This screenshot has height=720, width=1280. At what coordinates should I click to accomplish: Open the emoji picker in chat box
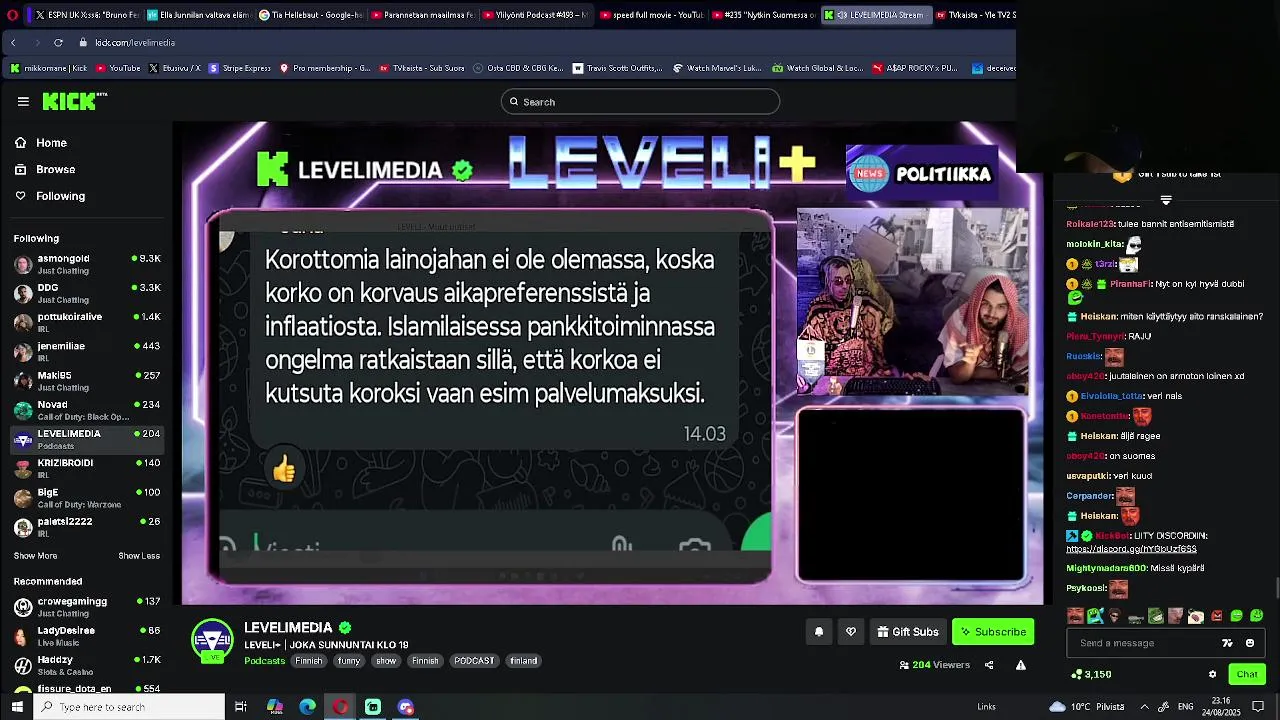(x=1250, y=643)
